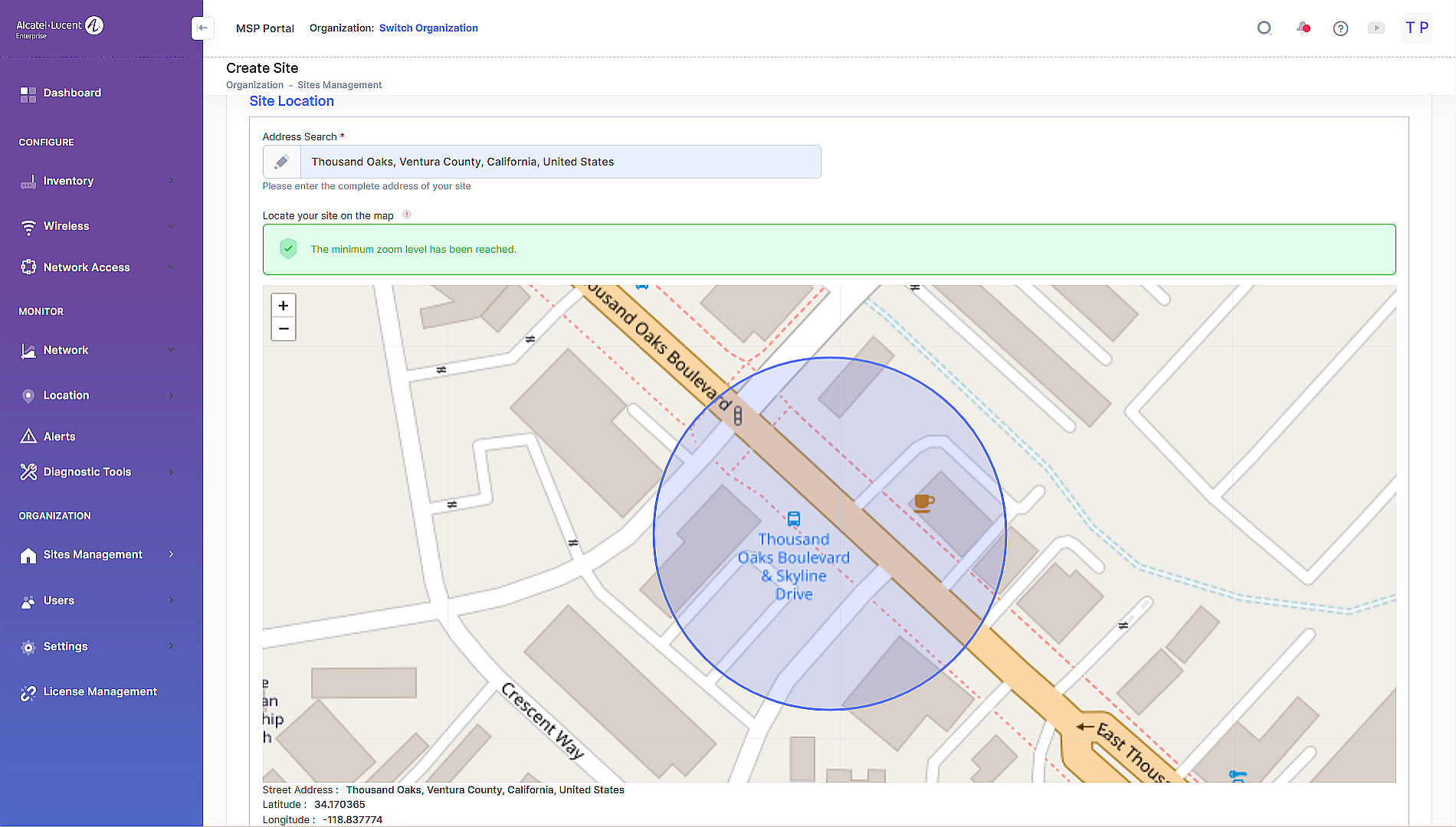
Task: Zoom out on the map
Action: tap(284, 329)
